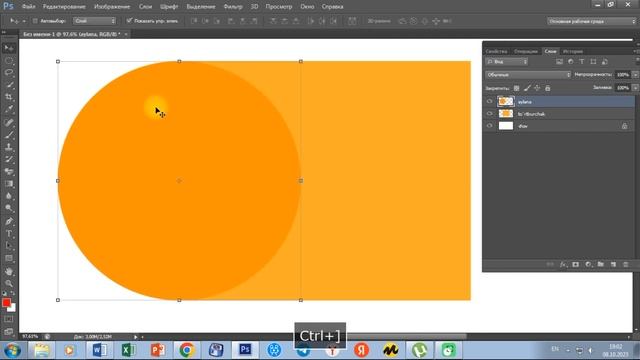Viewport: 640px width, 360px height.
Task: Select the Magic Wand tool
Action: 9,85
